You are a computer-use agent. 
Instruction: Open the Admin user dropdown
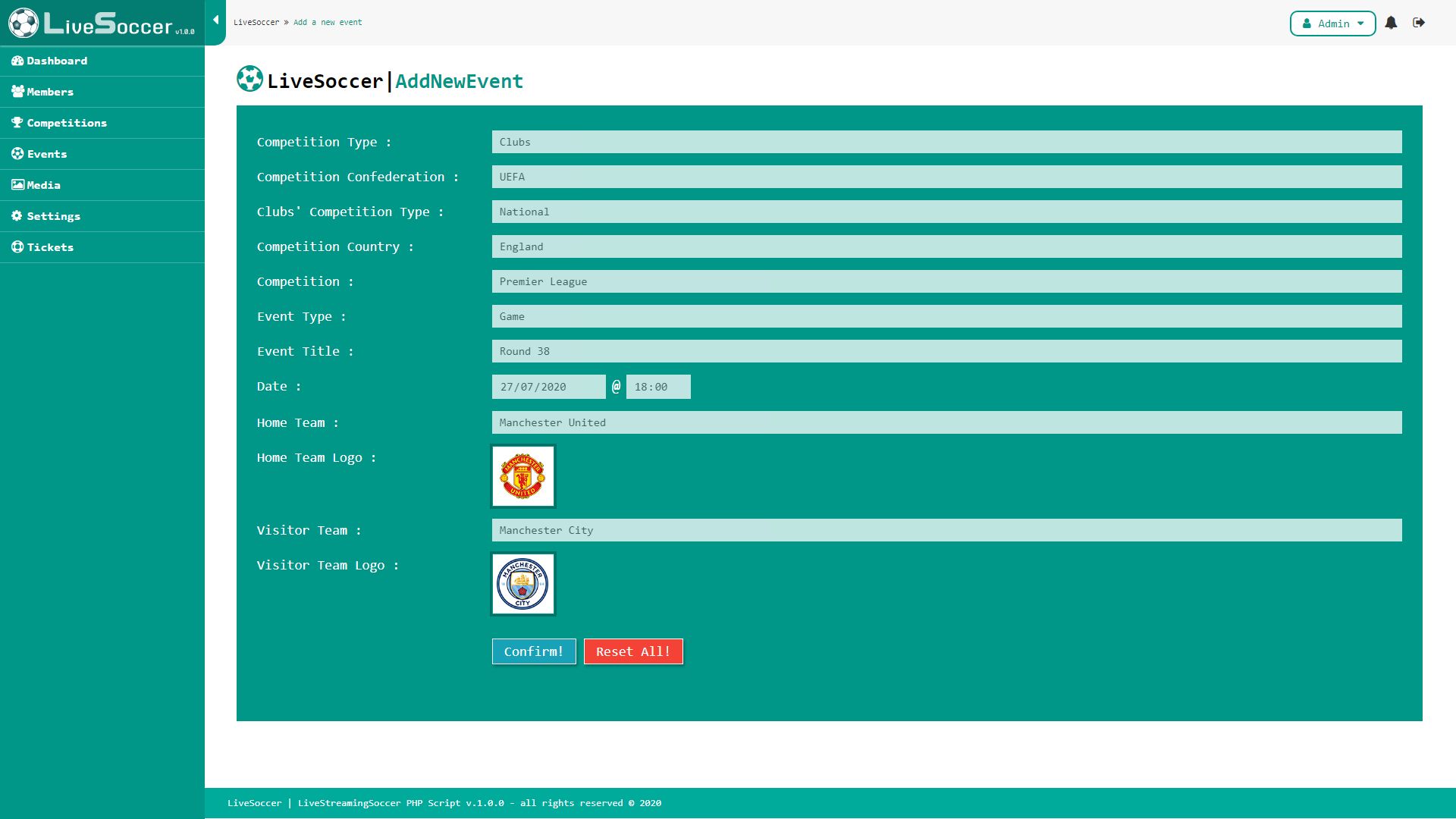[1332, 24]
